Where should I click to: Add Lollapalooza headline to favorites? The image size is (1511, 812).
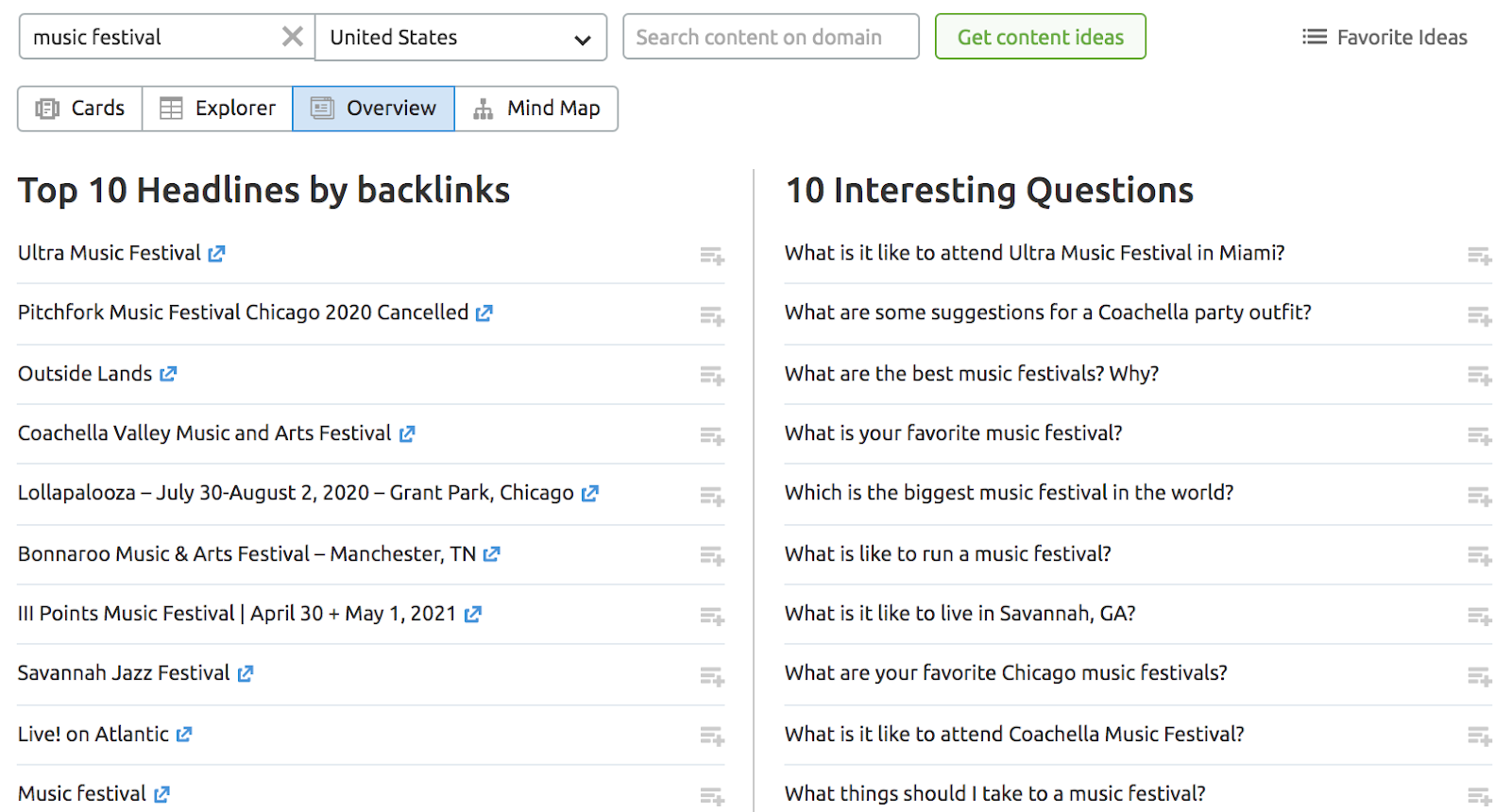pyautogui.click(x=712, y=496)
